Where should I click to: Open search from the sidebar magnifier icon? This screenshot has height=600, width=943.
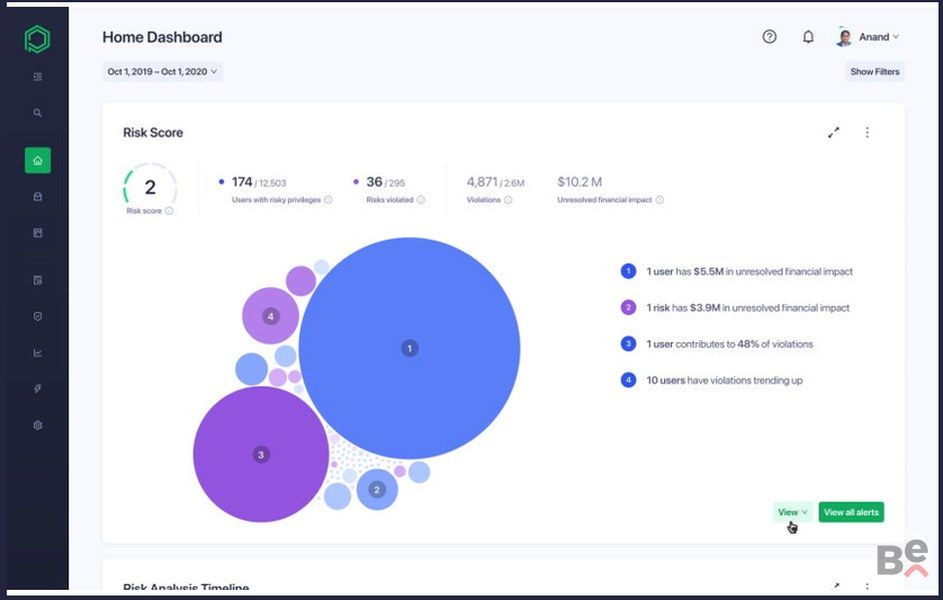[37, 113]
